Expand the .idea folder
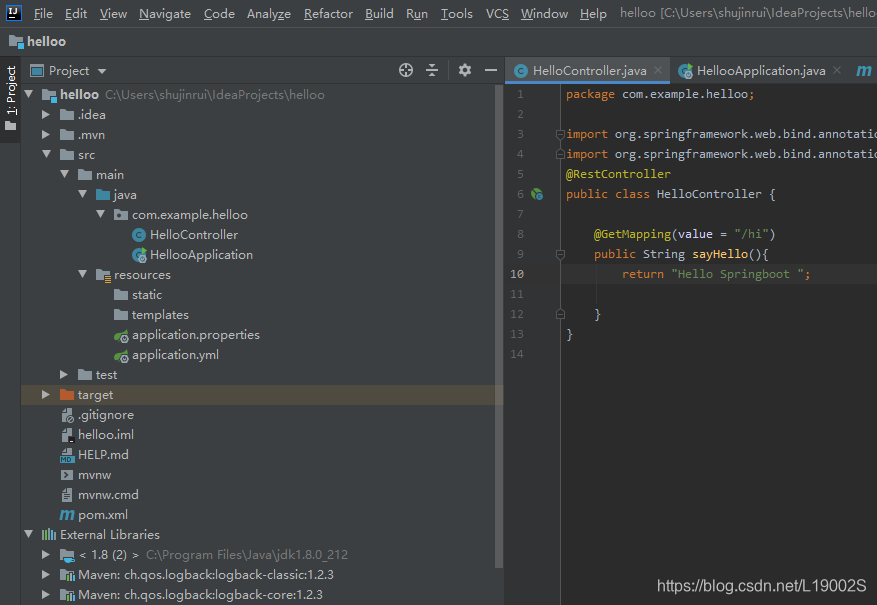 click(46, 115)
